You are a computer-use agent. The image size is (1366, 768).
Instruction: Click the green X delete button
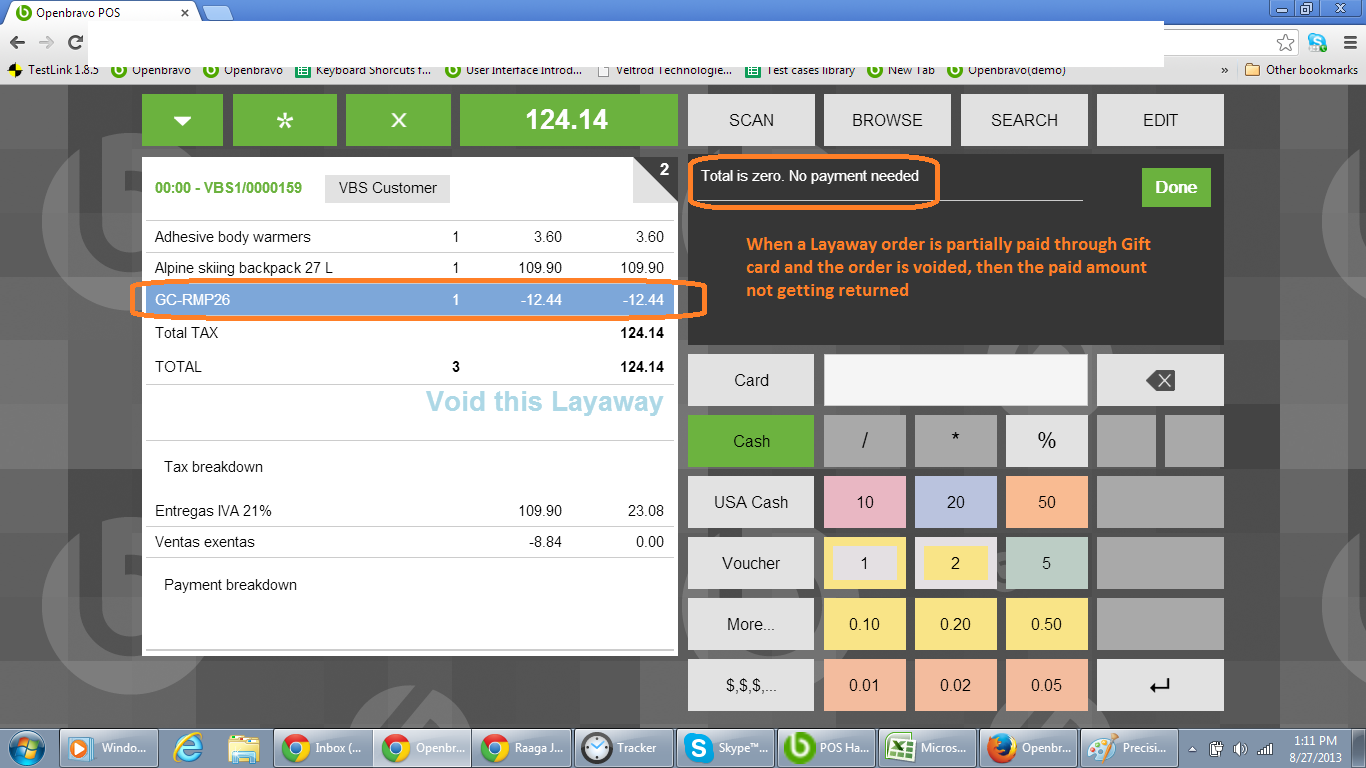(x=398, y=120)
